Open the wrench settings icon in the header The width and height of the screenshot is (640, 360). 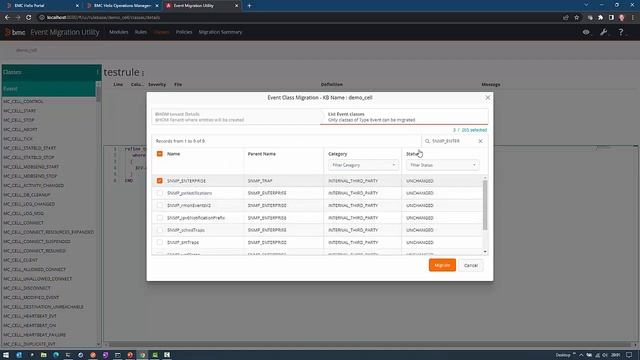tap(604, 32)
